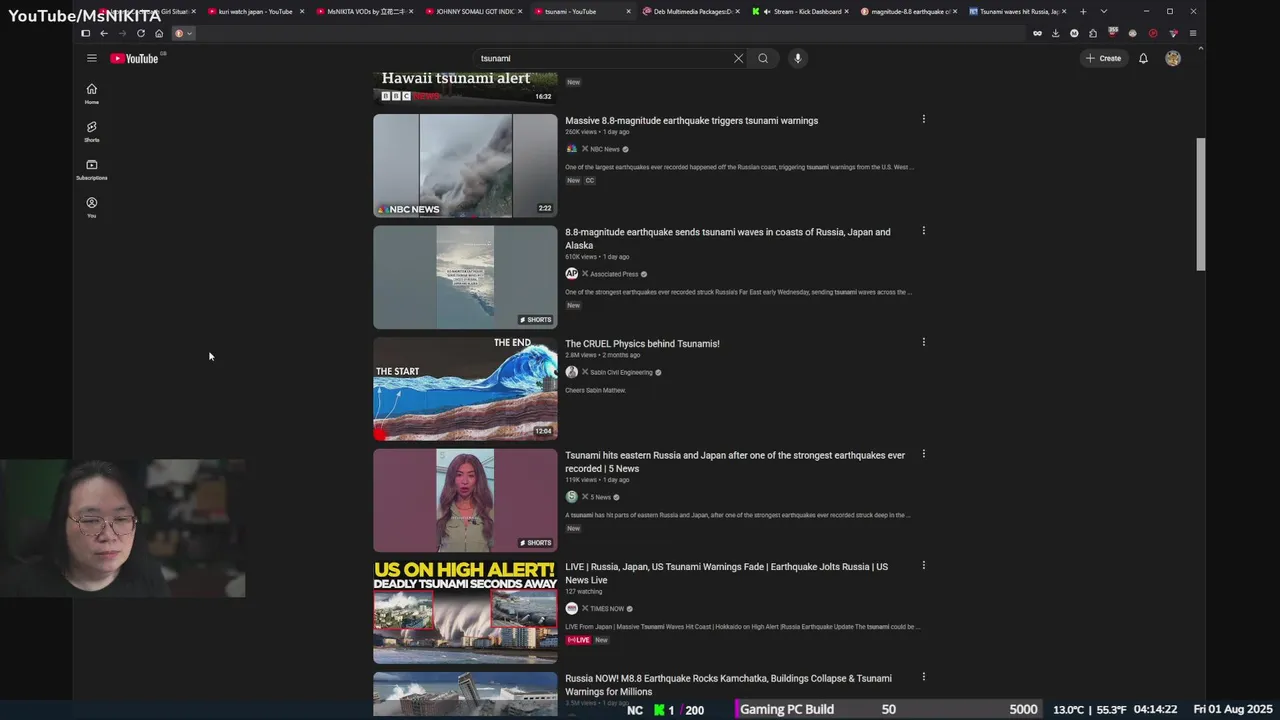This screenshot has height=720, width=1280.
Task: Open options for Times Now live video
Action: point(923,565)
